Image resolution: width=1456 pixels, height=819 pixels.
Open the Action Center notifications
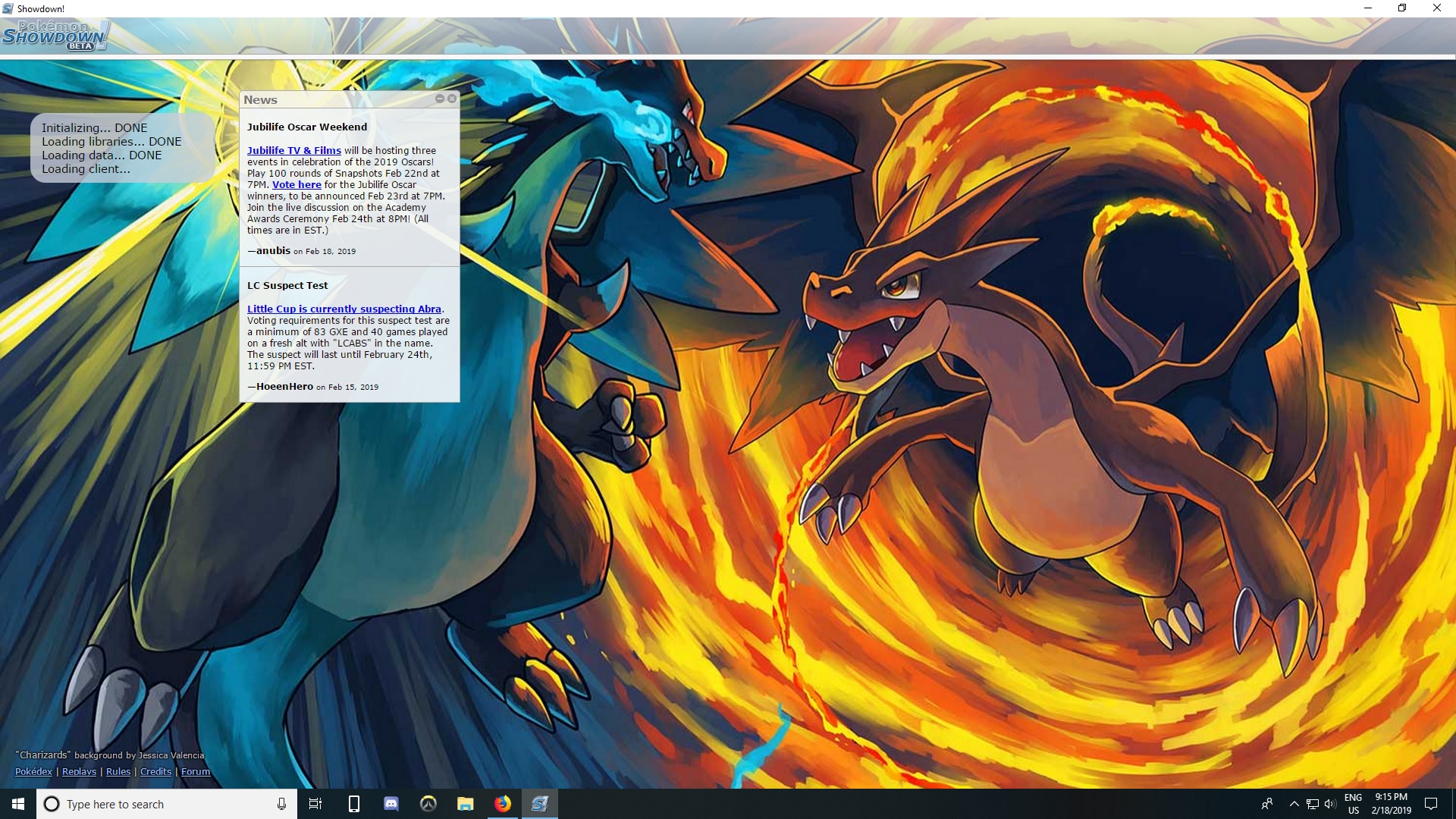click(x=1431, y=804)
